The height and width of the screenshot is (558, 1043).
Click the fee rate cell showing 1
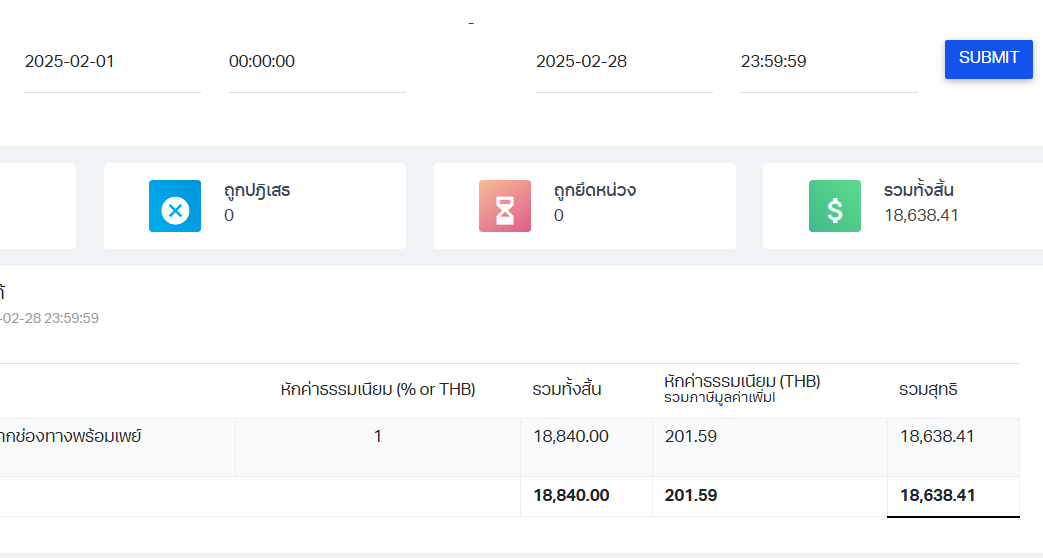pyautogui.click(x=378, y=436)
